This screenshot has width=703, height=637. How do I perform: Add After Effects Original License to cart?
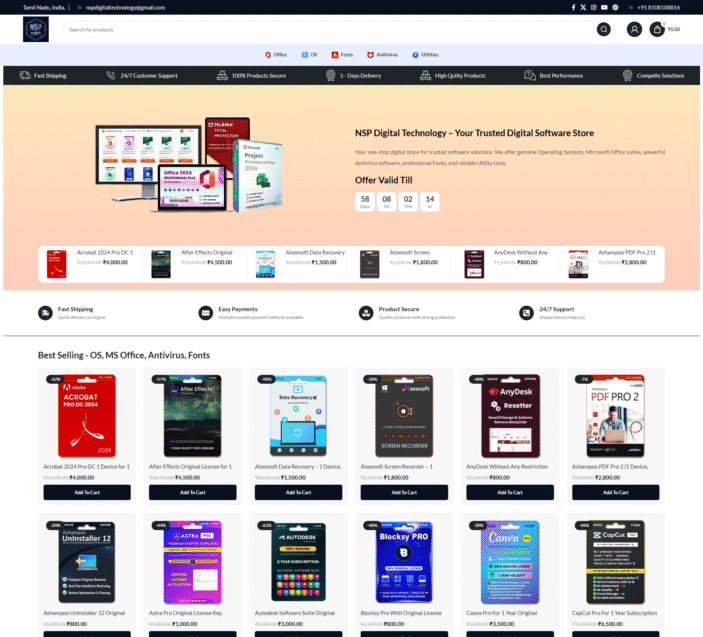193,492
